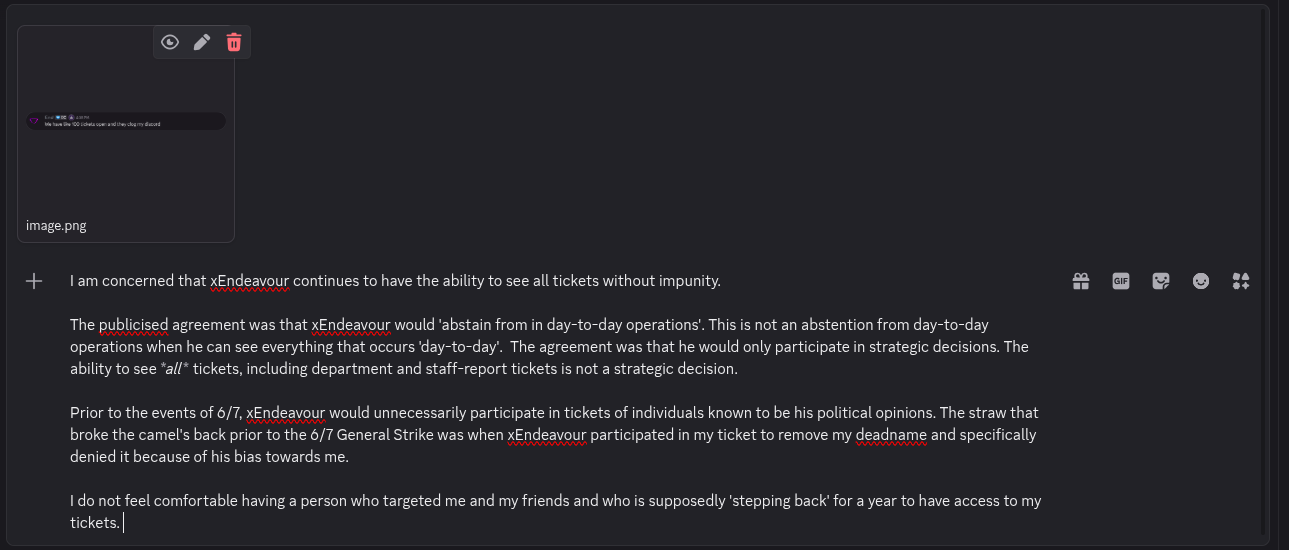
Task: Open the apps launcher icon
Action: click(1241, 281)
